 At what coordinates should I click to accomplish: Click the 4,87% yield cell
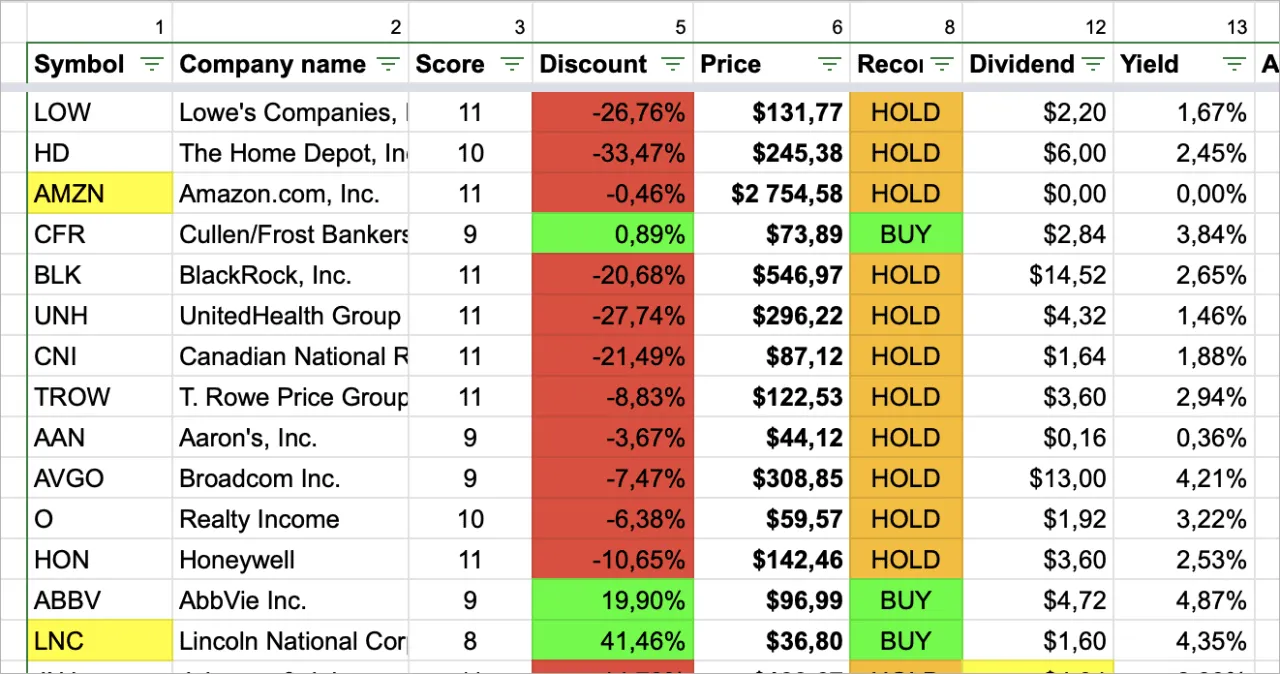click(1184, 601)
